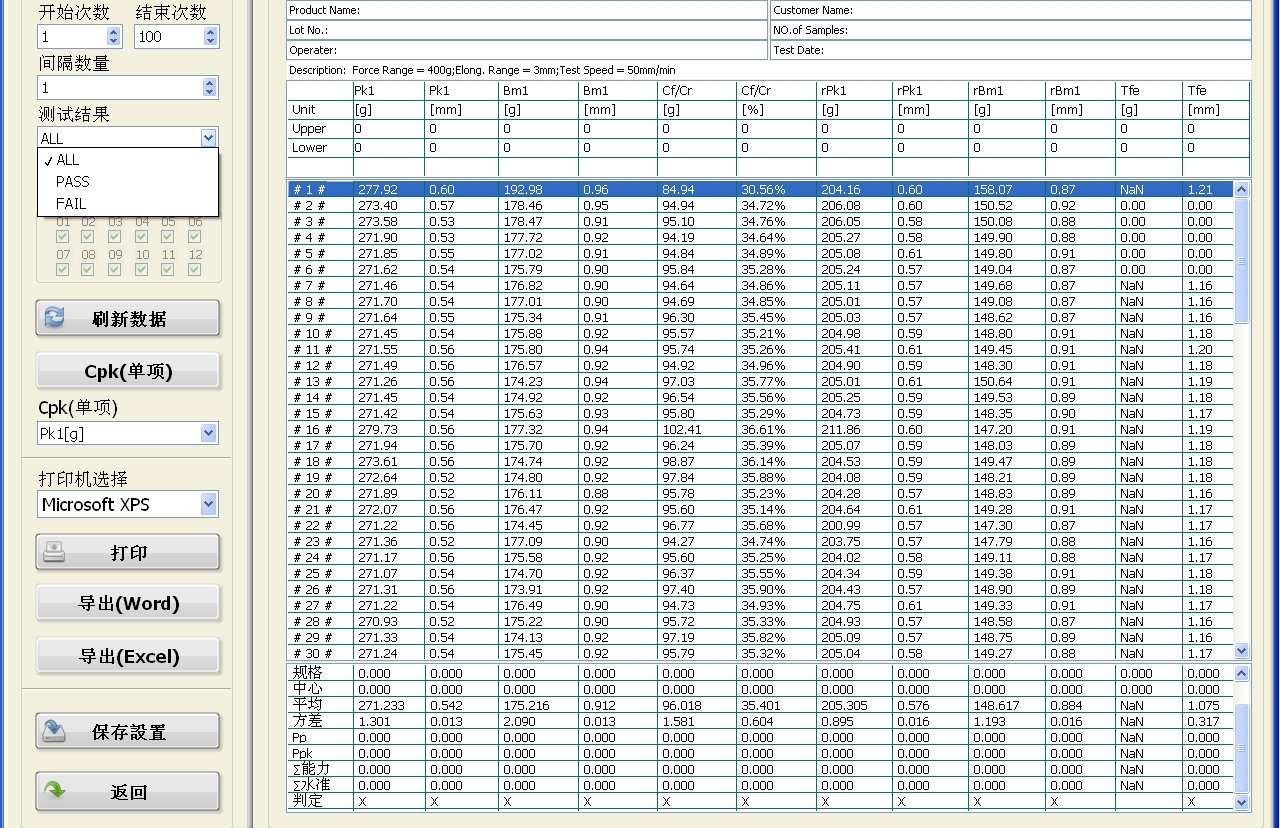Click the 结束次数 field showing 100
The width and height of the screenshot is (1280, 828).
click(169, 37)
